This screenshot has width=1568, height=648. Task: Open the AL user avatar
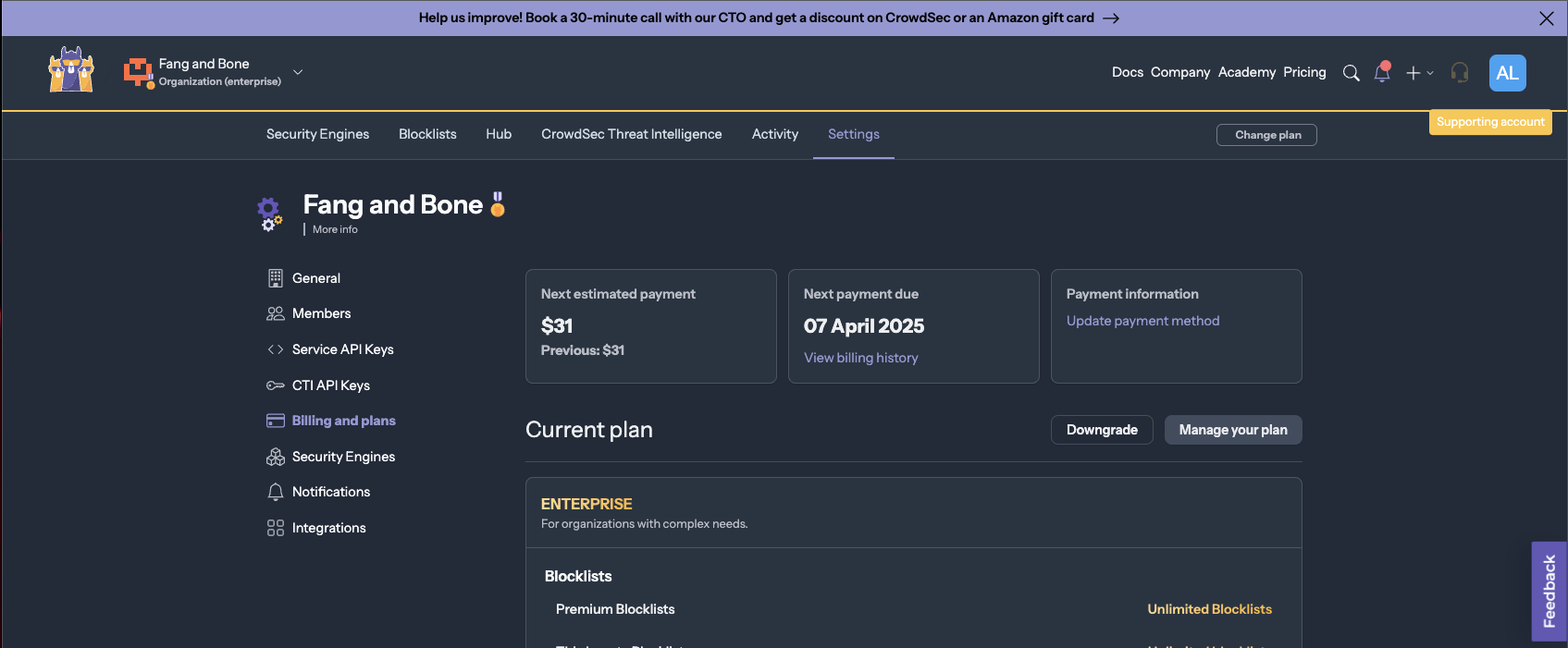(1507, 73)
